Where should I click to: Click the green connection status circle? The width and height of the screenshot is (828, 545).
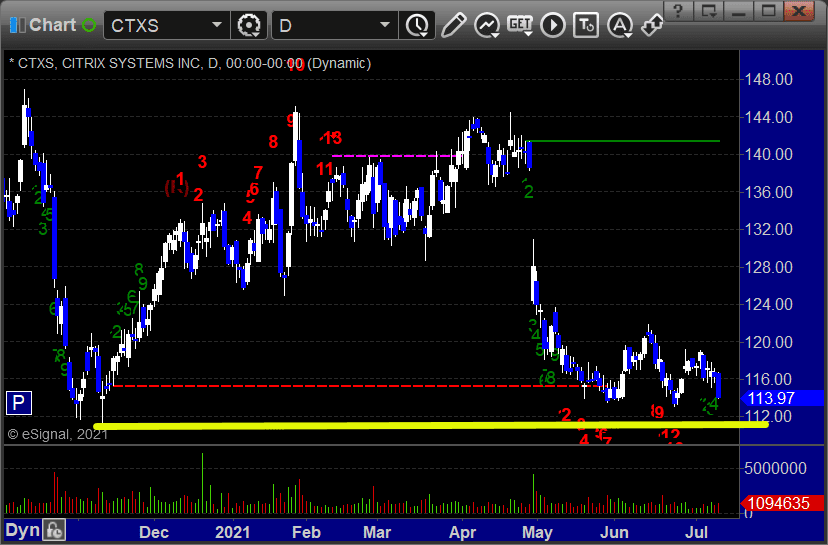(89, 25)
